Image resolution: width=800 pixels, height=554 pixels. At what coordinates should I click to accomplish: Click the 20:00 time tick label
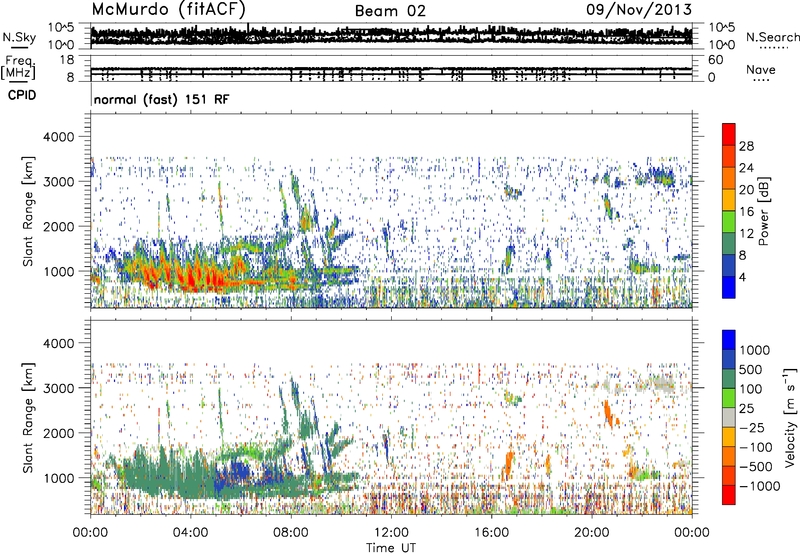click(x=591, y=533)
